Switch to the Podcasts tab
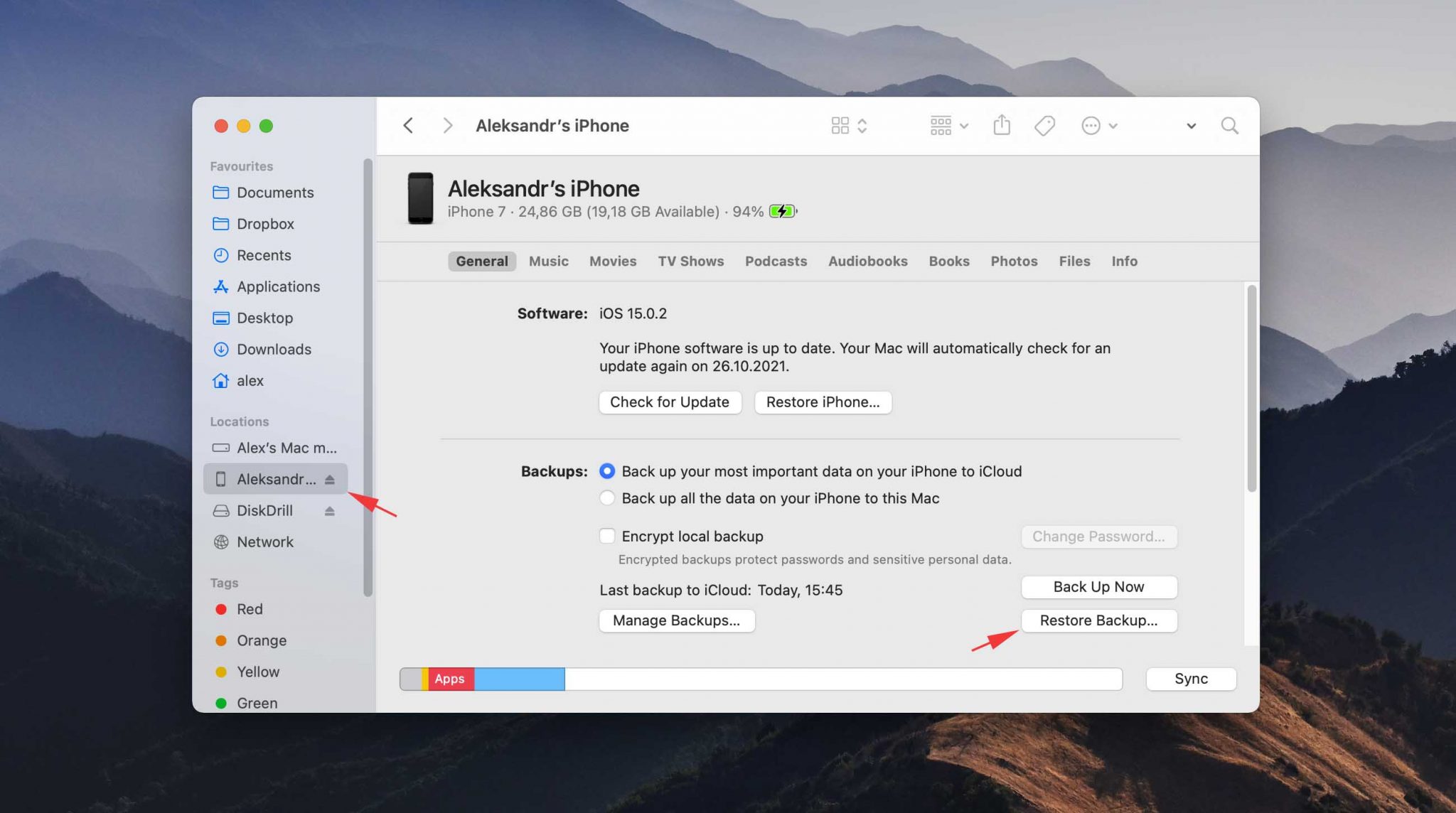 point(776,261)
